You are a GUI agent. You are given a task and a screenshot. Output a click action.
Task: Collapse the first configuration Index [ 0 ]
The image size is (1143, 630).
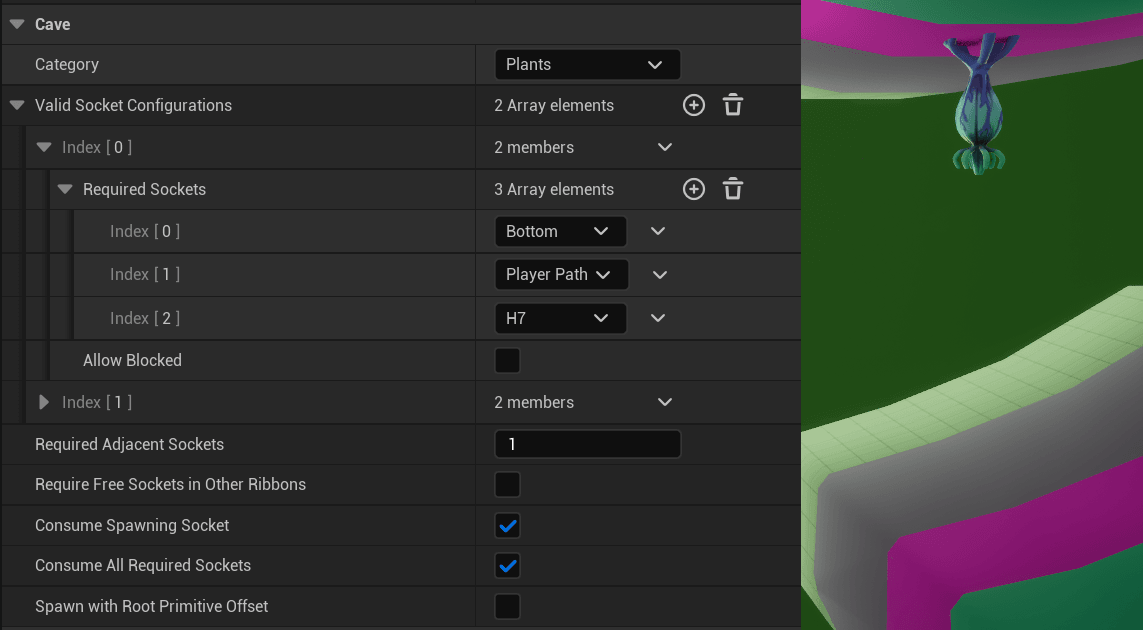pos(44,147)
